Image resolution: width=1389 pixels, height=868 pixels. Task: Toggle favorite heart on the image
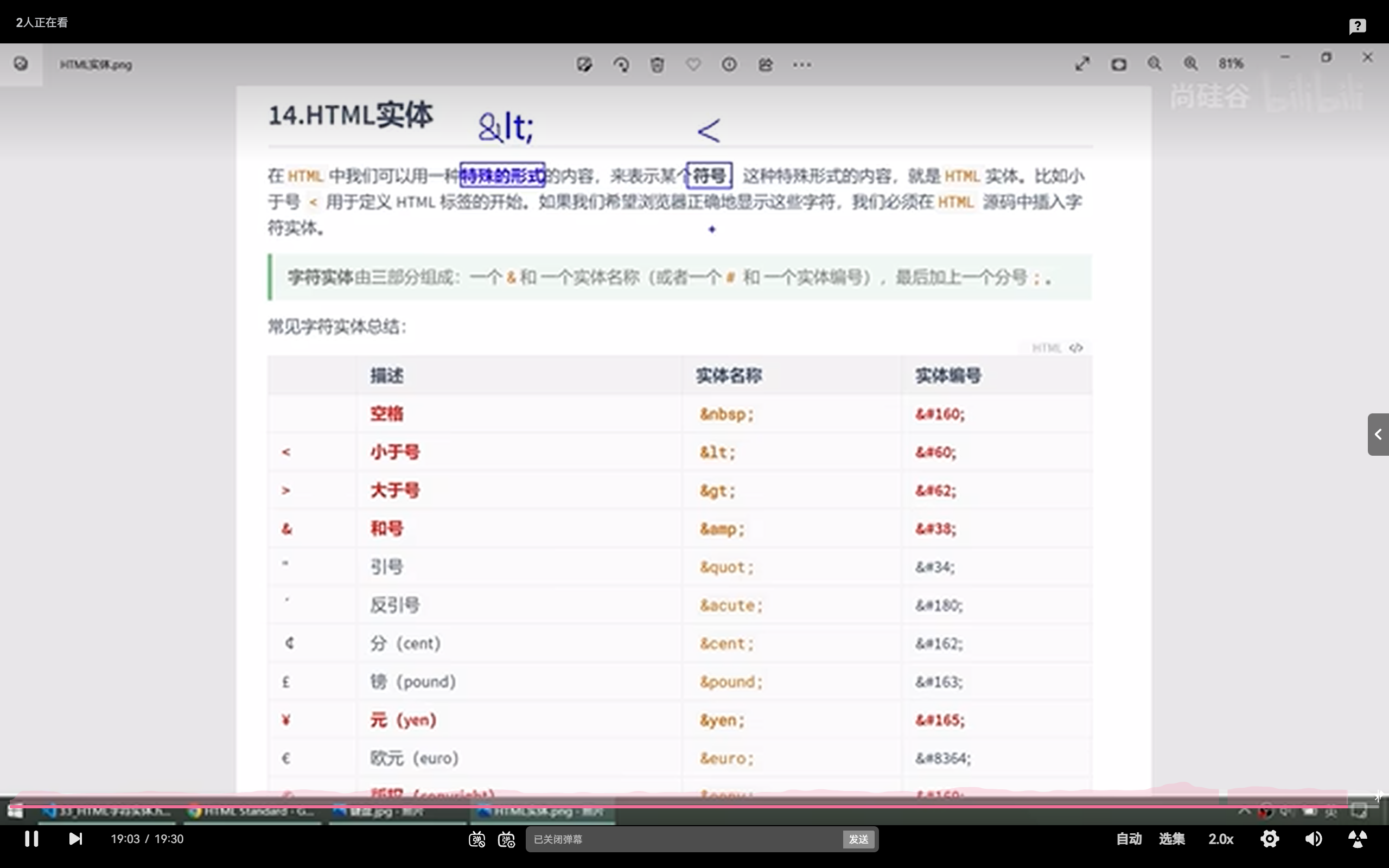[x=692, y=65]
